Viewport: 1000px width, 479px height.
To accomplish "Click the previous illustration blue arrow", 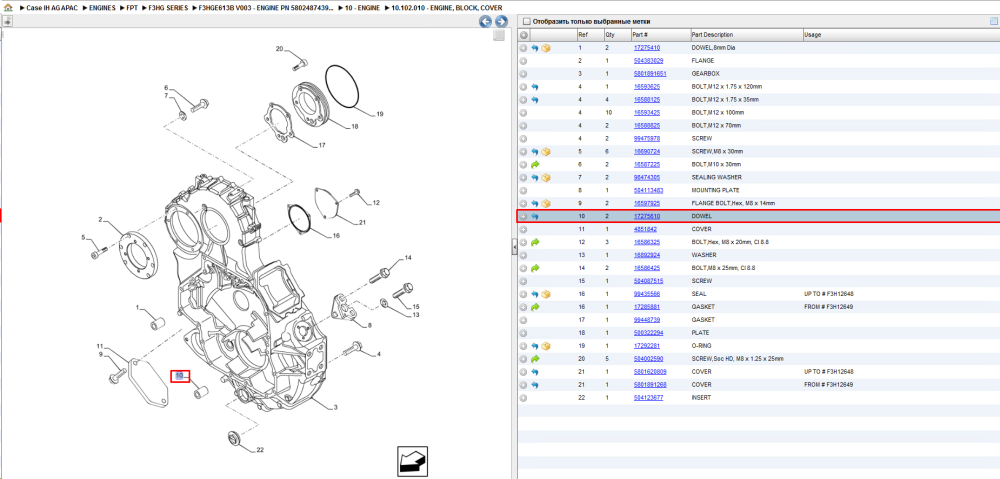I will [485, 22].
